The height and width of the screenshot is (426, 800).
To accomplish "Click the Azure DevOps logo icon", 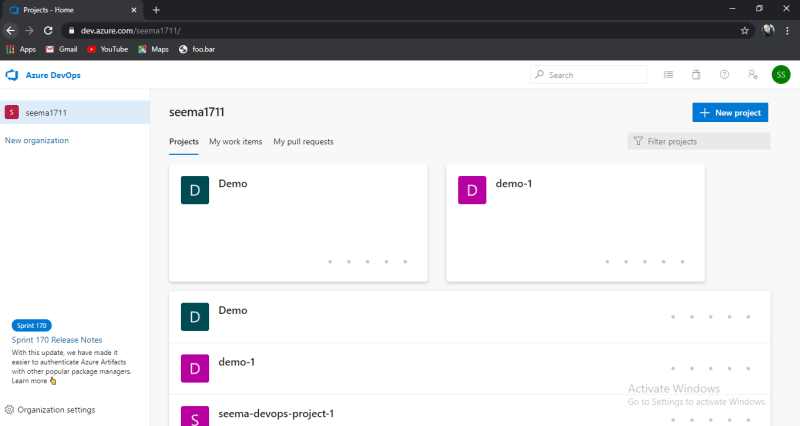I will (x=12, y=75).
